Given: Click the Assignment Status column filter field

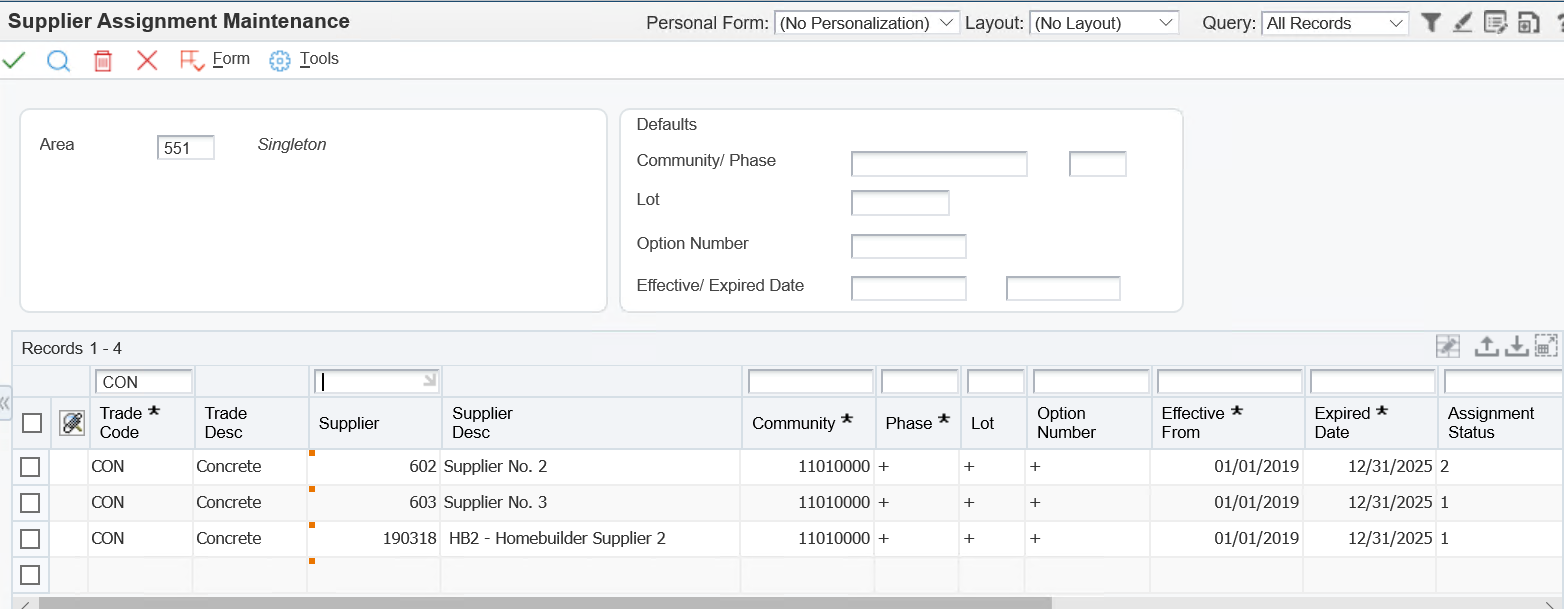Looking at the screenshot, I should pyautogui.click(x=1503, y=382).
